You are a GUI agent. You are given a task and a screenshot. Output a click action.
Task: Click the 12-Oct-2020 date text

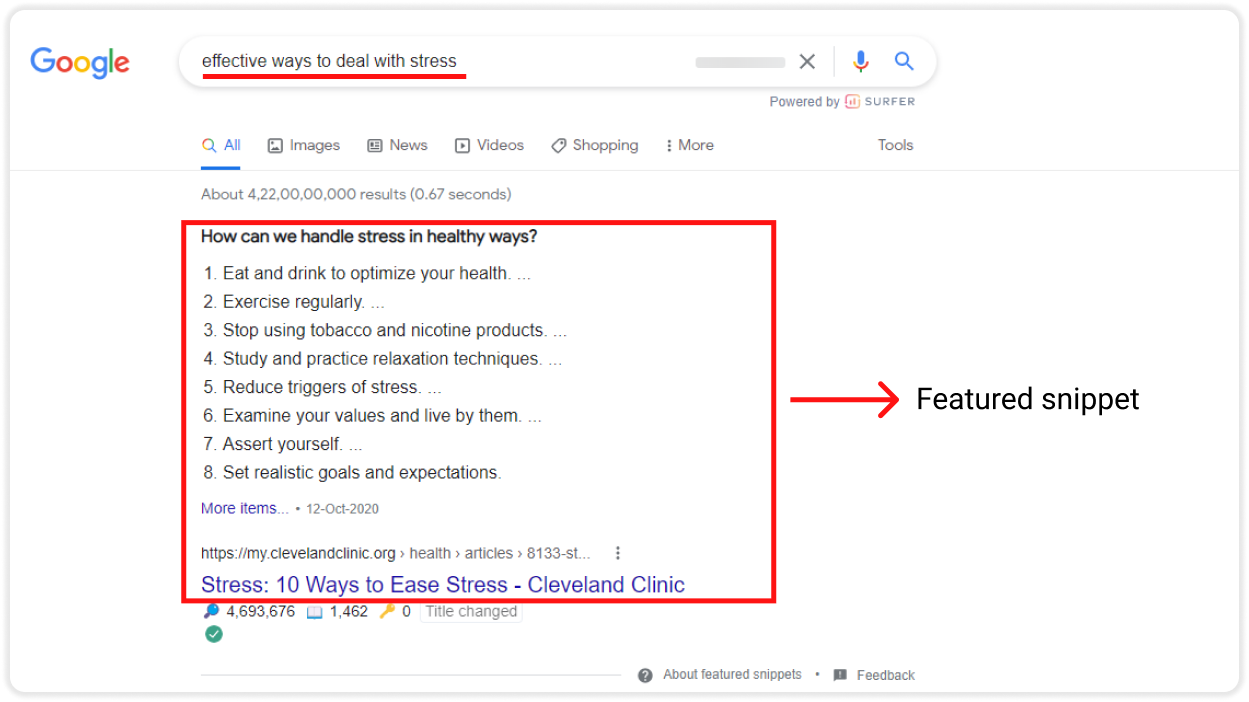(342, 509)
